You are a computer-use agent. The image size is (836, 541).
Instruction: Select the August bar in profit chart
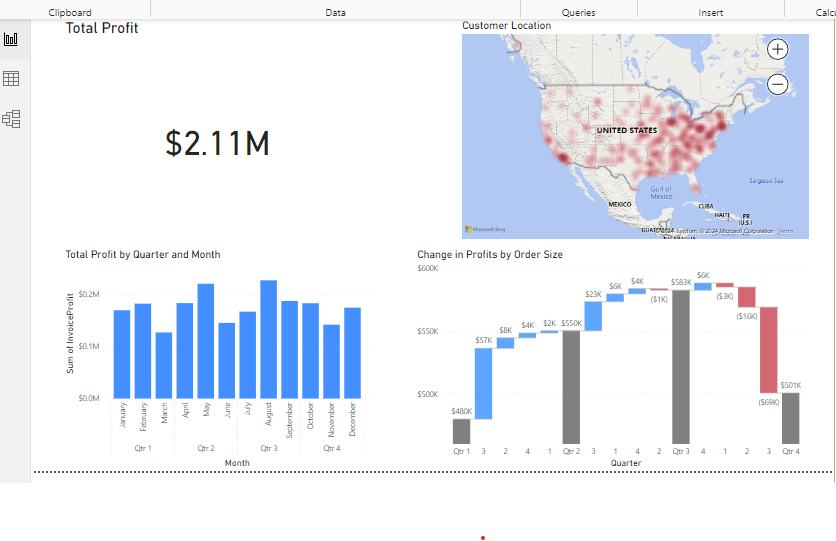click(269, 339)
